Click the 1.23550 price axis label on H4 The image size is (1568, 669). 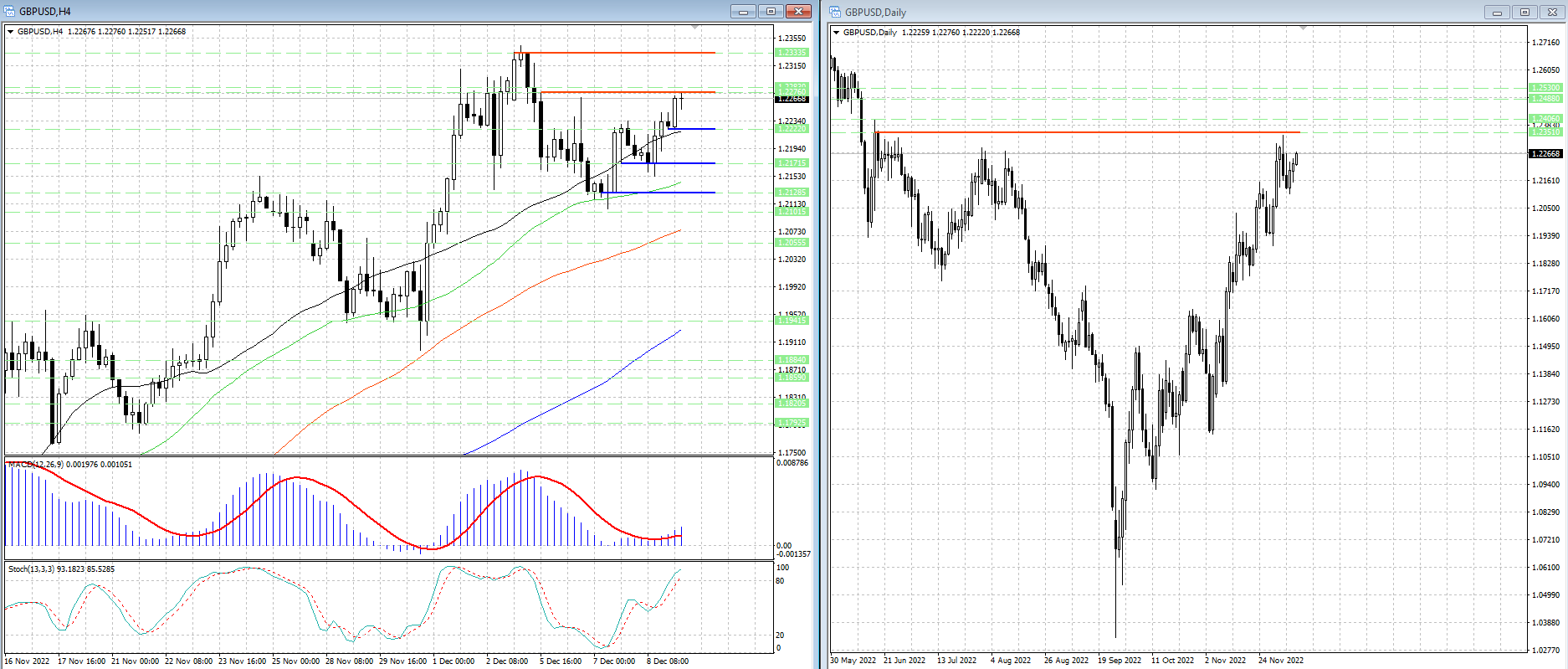792,39
